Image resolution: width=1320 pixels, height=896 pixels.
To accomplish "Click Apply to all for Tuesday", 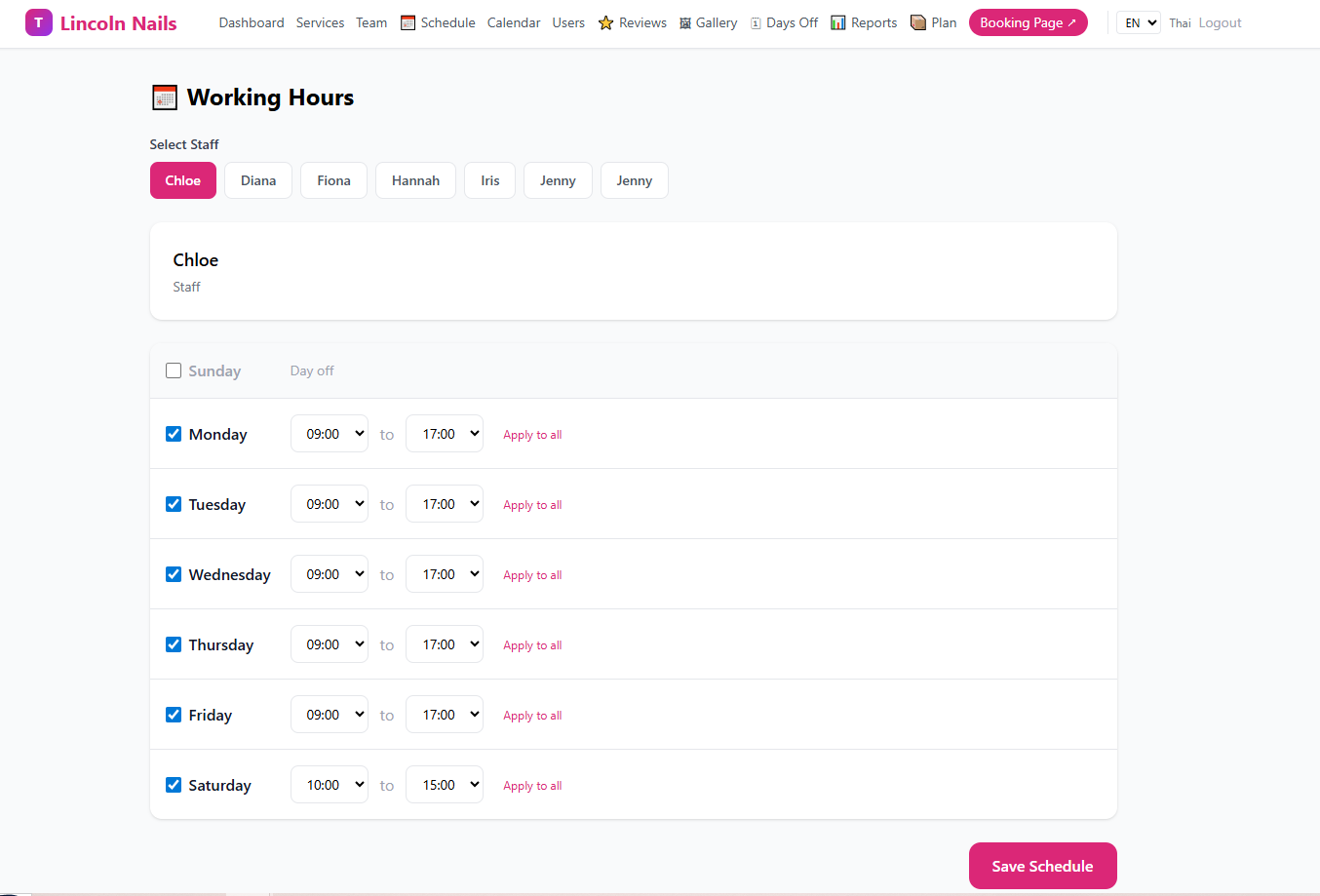I will 532,505.
